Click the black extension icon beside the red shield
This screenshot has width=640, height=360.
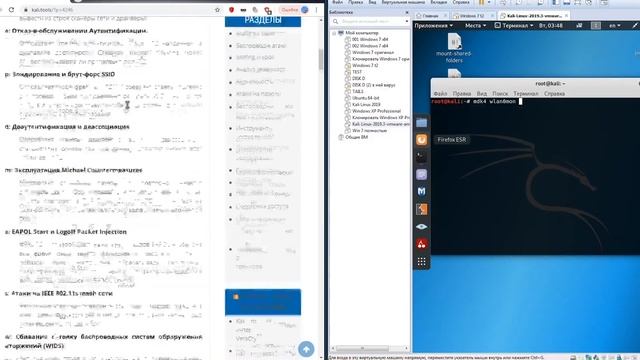click(243, 10)
